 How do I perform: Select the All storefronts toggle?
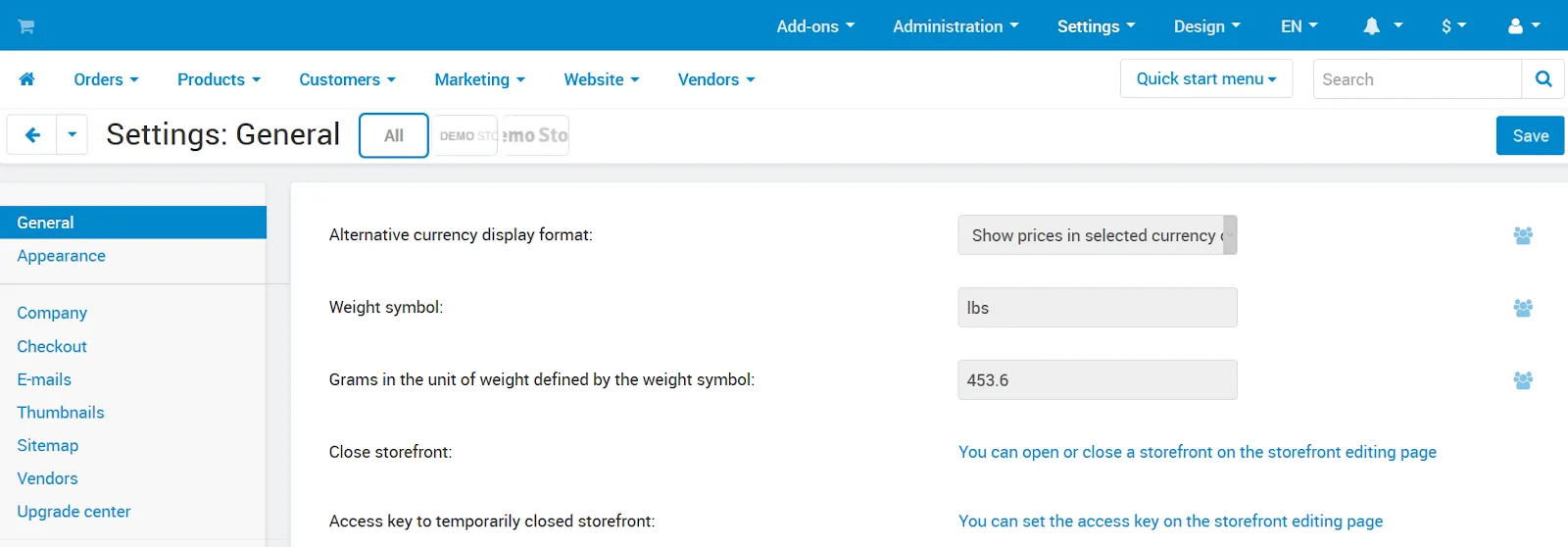394,135
